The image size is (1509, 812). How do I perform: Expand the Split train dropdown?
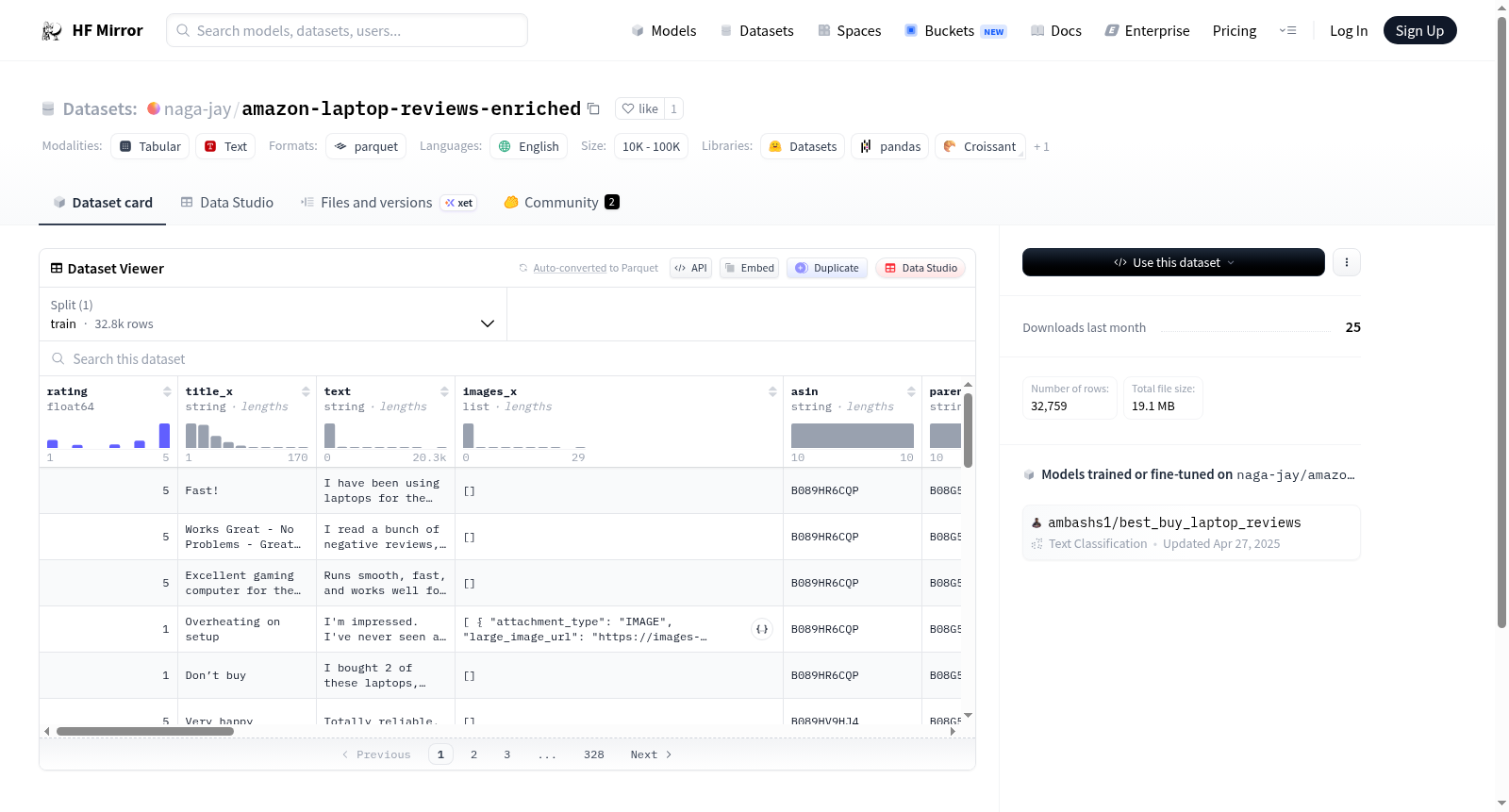[273, 314]
